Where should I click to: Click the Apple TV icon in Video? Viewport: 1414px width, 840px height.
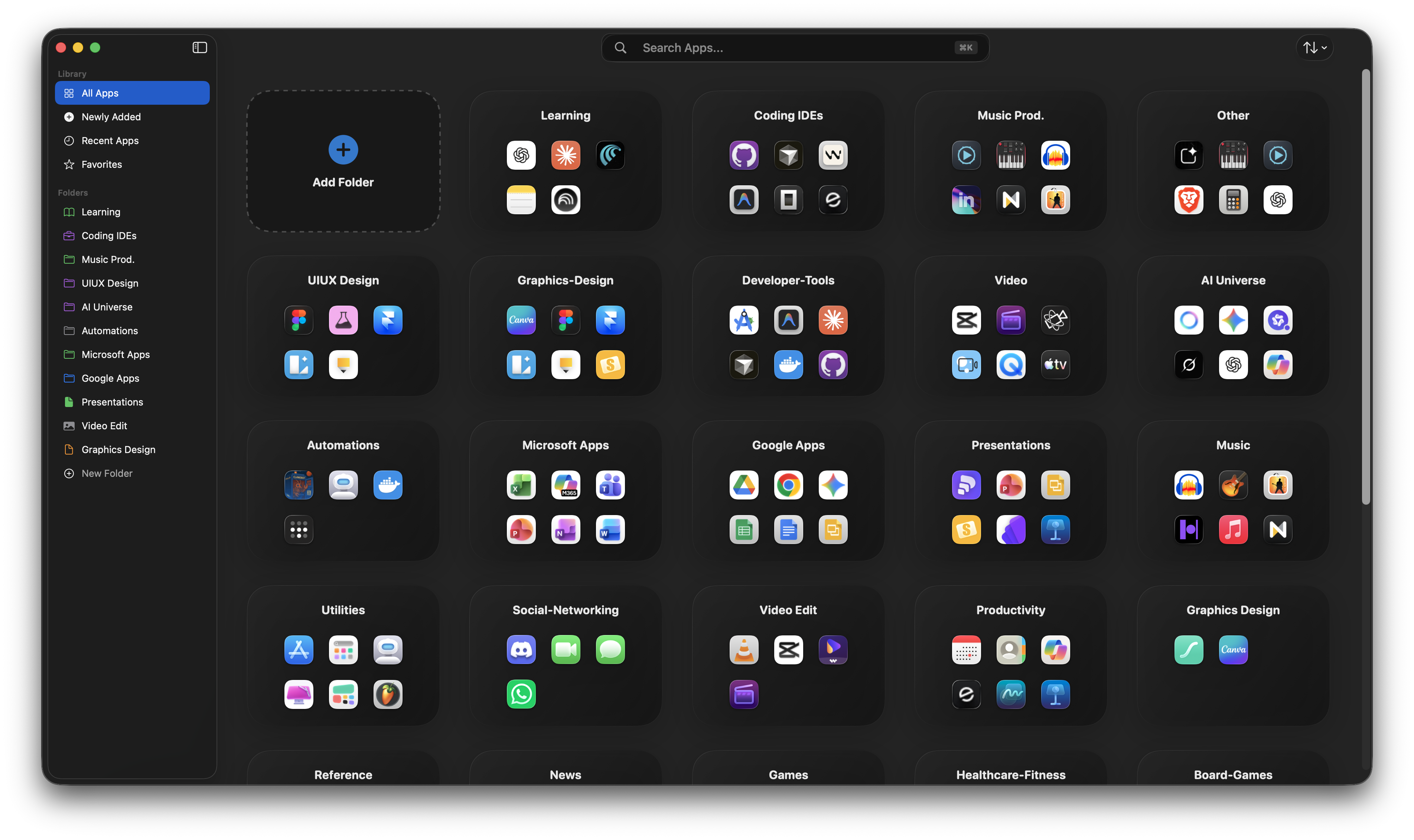[1055, 365]
